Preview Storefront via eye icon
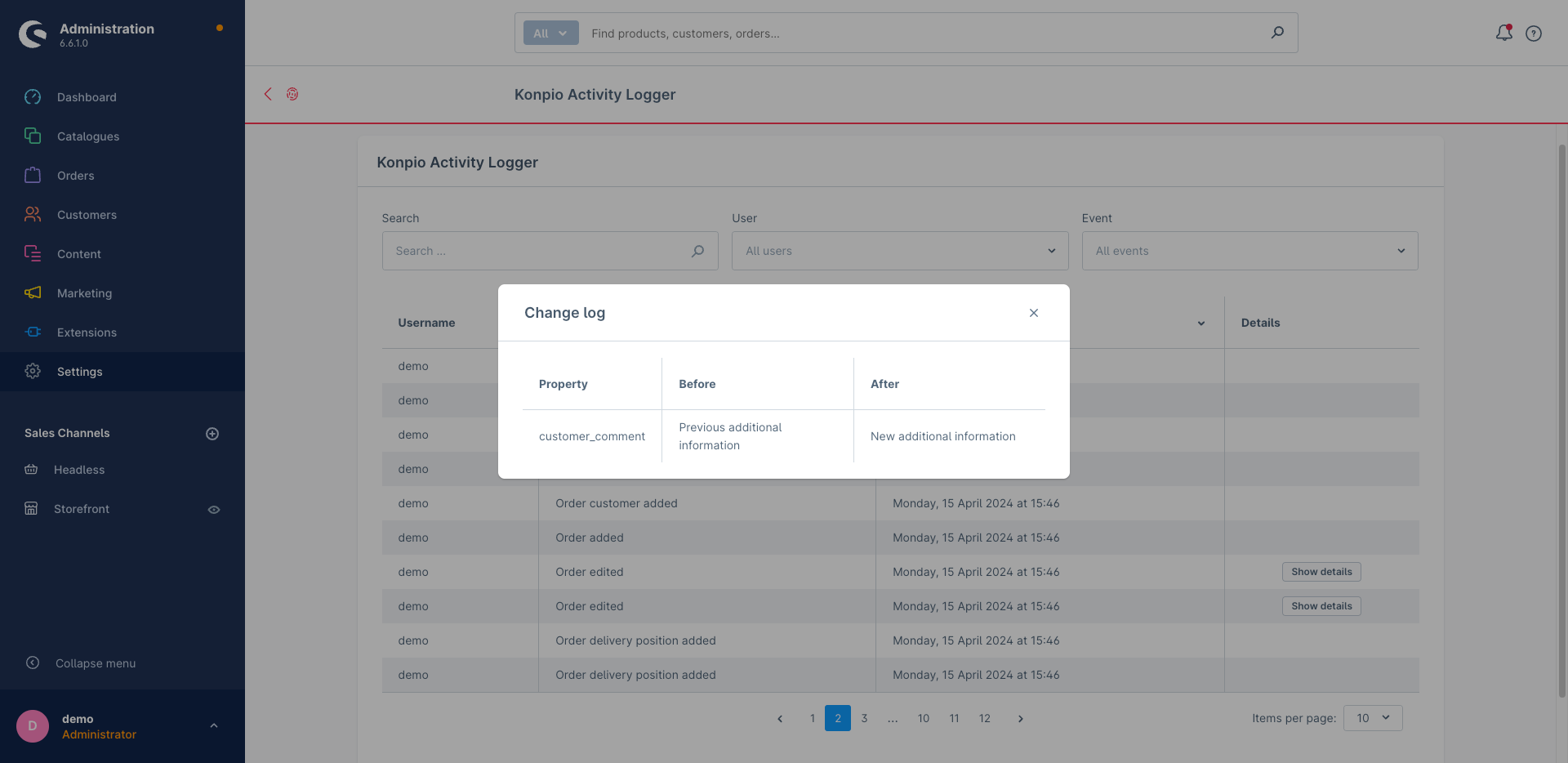Screen dimensions: 1568x763 214,510
